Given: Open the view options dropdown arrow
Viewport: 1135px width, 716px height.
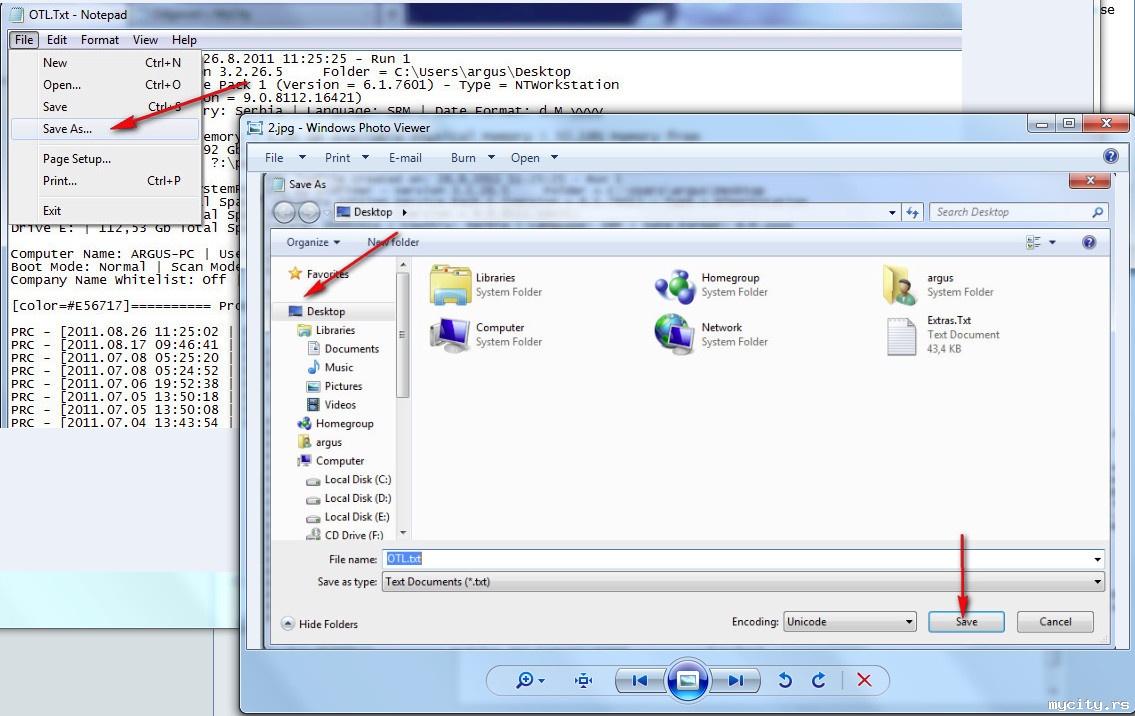Looking at the screenshot, I should [1052, 243].
